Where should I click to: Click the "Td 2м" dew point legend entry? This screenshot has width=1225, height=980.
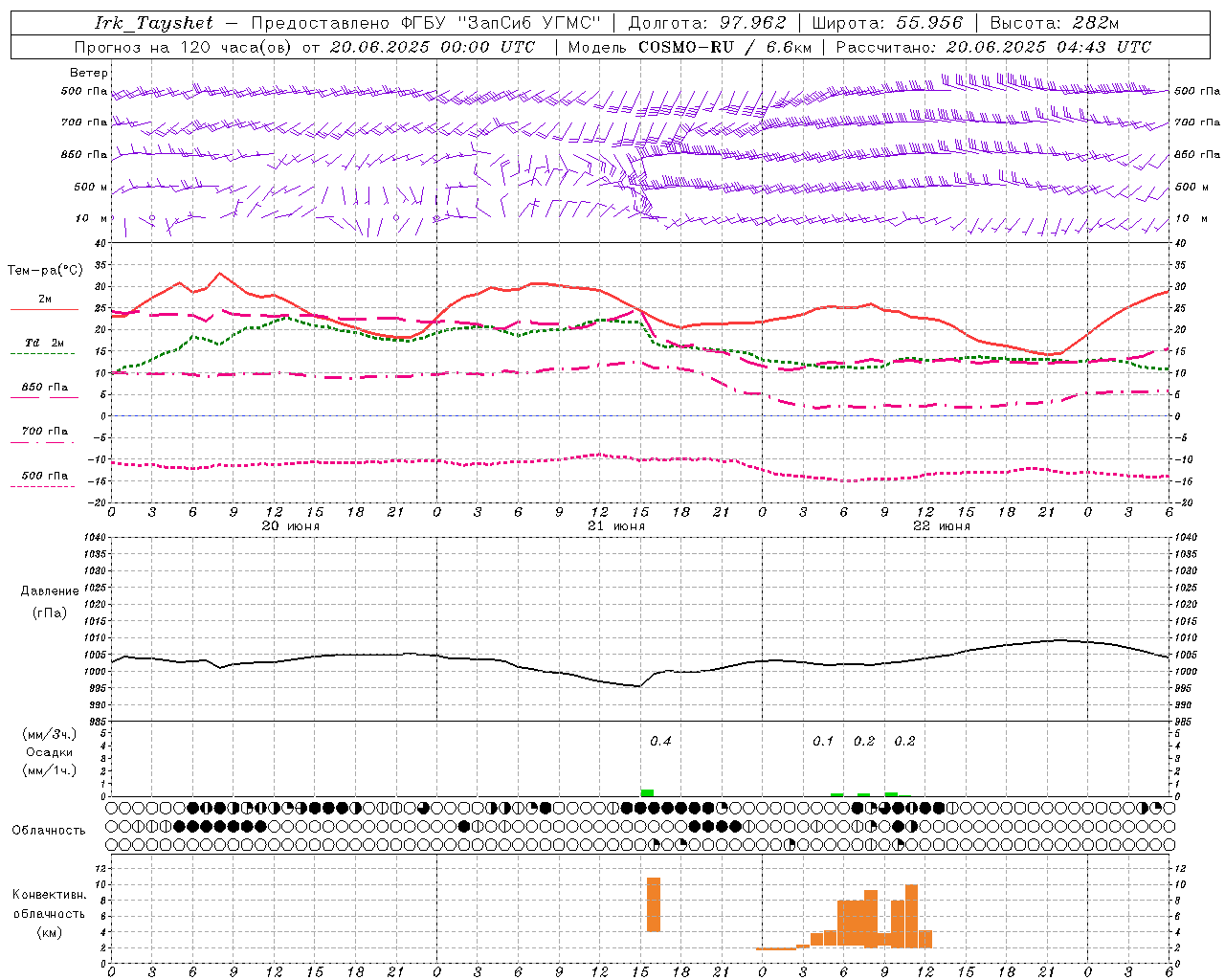[x=45, y=343]
